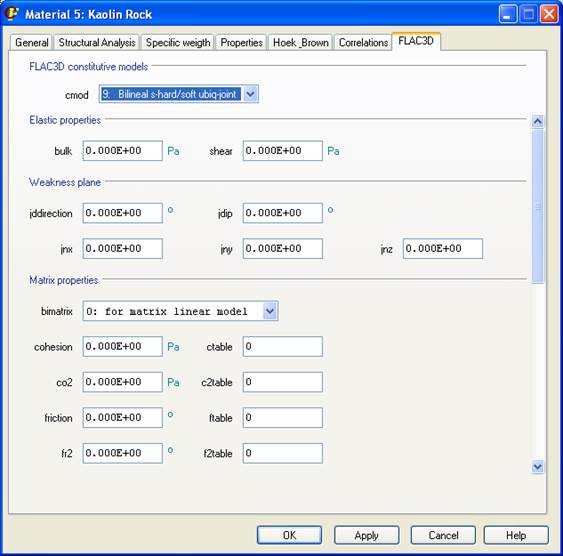Click the scrollbar down arrow
This screenshot has height=556, width=563.
pyautogui.click(x=538, y=467)
